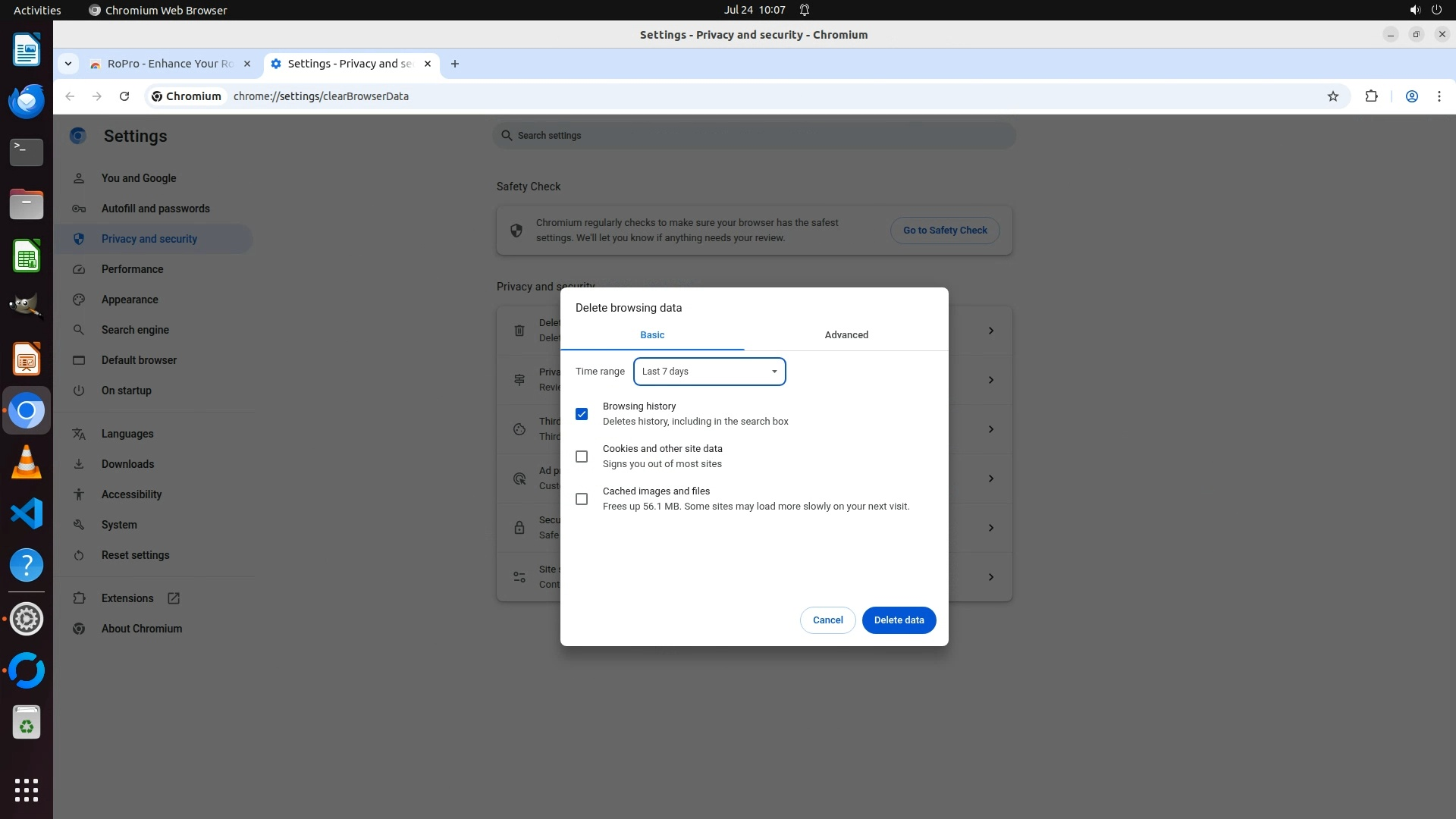Switch to the Advanced tab
Screen dimensions: 1456x819
(x=846, y=334)
